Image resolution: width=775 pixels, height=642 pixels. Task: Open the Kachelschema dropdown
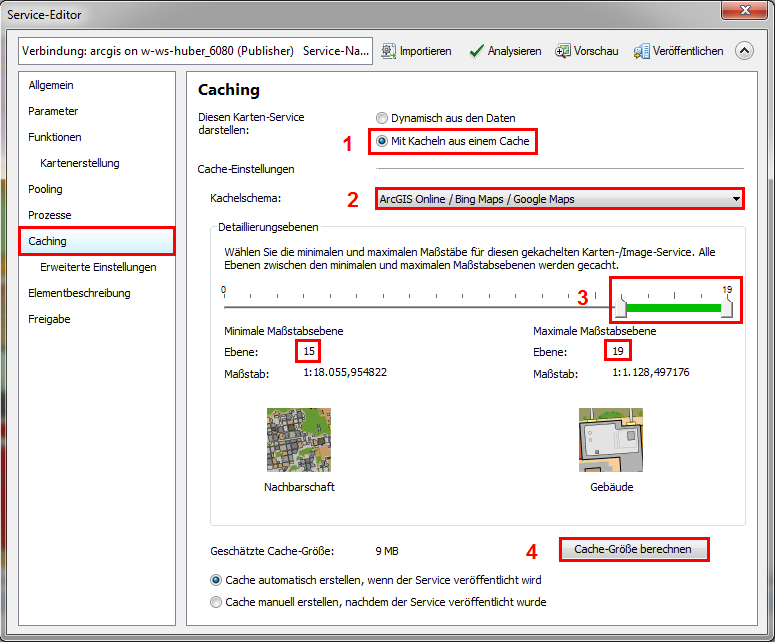(x=560, y=199)
